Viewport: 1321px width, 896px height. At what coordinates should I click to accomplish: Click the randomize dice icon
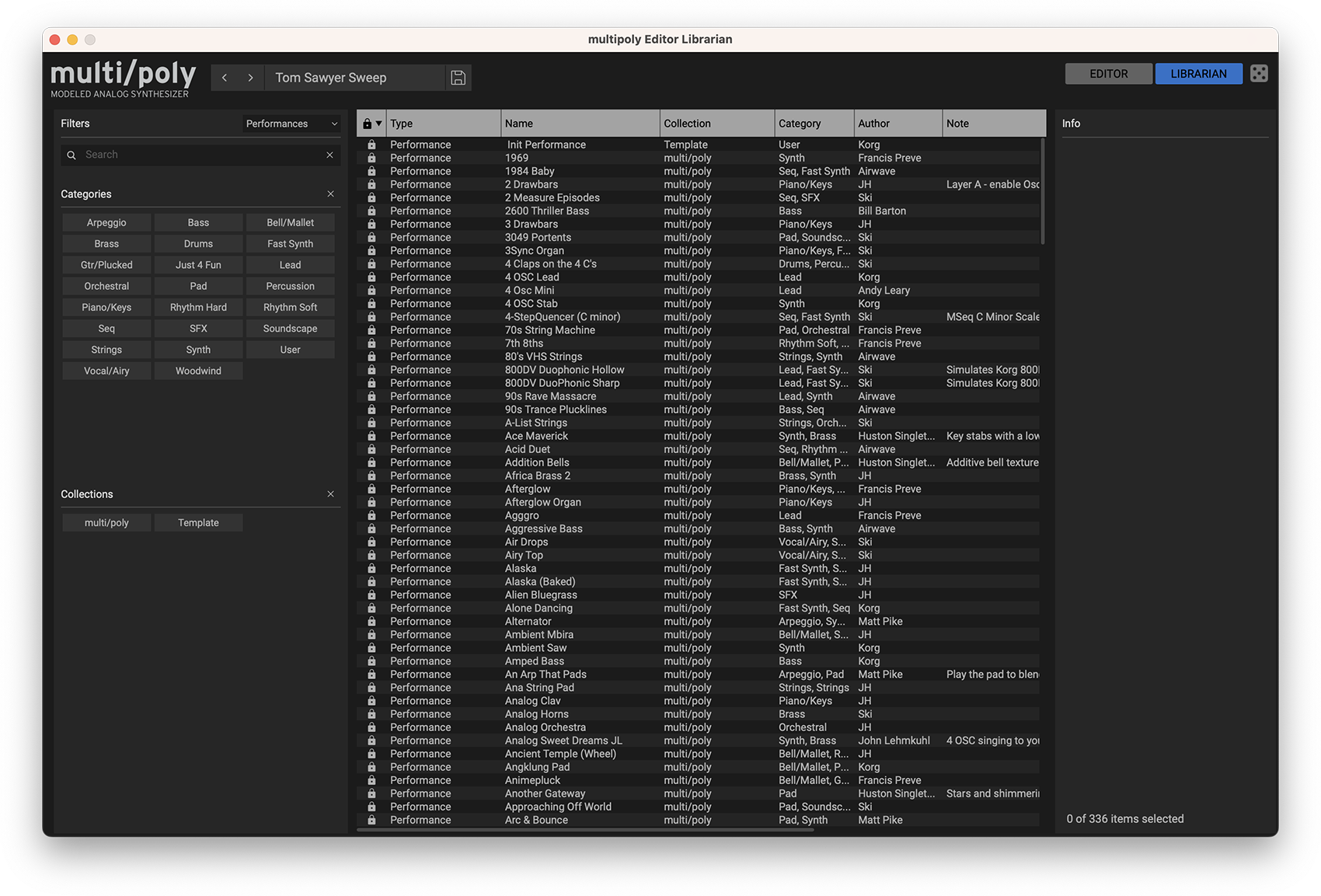pyautogui.click(x=1259, y=74)
